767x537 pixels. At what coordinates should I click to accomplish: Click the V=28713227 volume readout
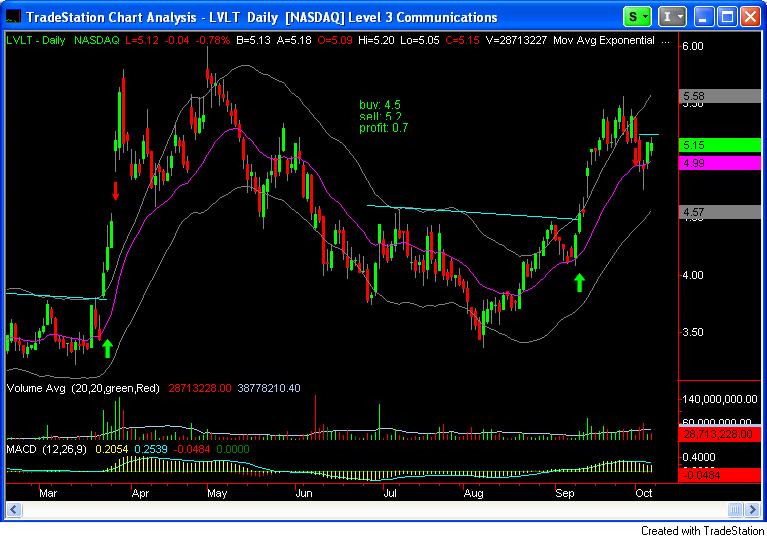(x=516, y=41)
